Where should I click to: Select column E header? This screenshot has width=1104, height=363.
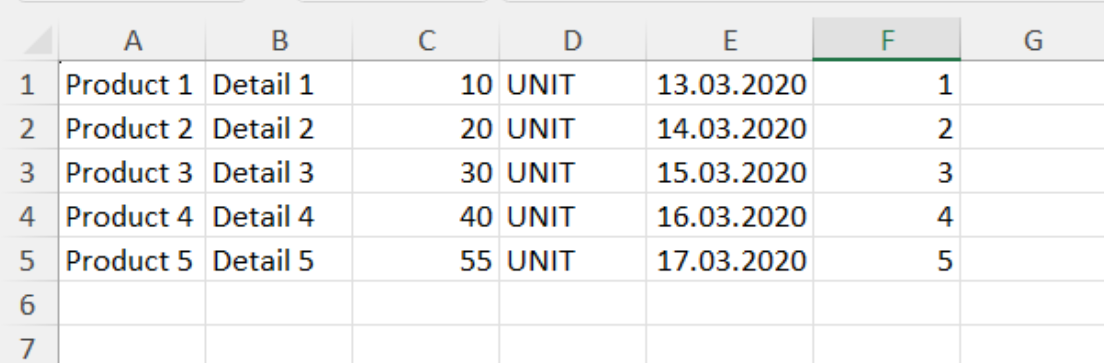point(729,41)
